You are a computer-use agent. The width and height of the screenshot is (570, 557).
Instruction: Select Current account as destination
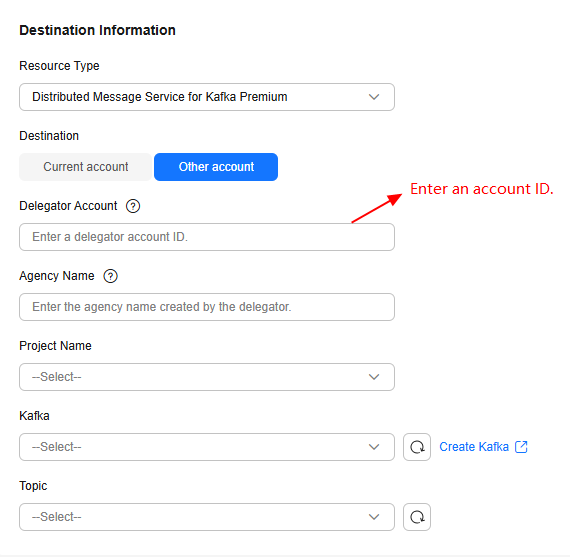85,167
